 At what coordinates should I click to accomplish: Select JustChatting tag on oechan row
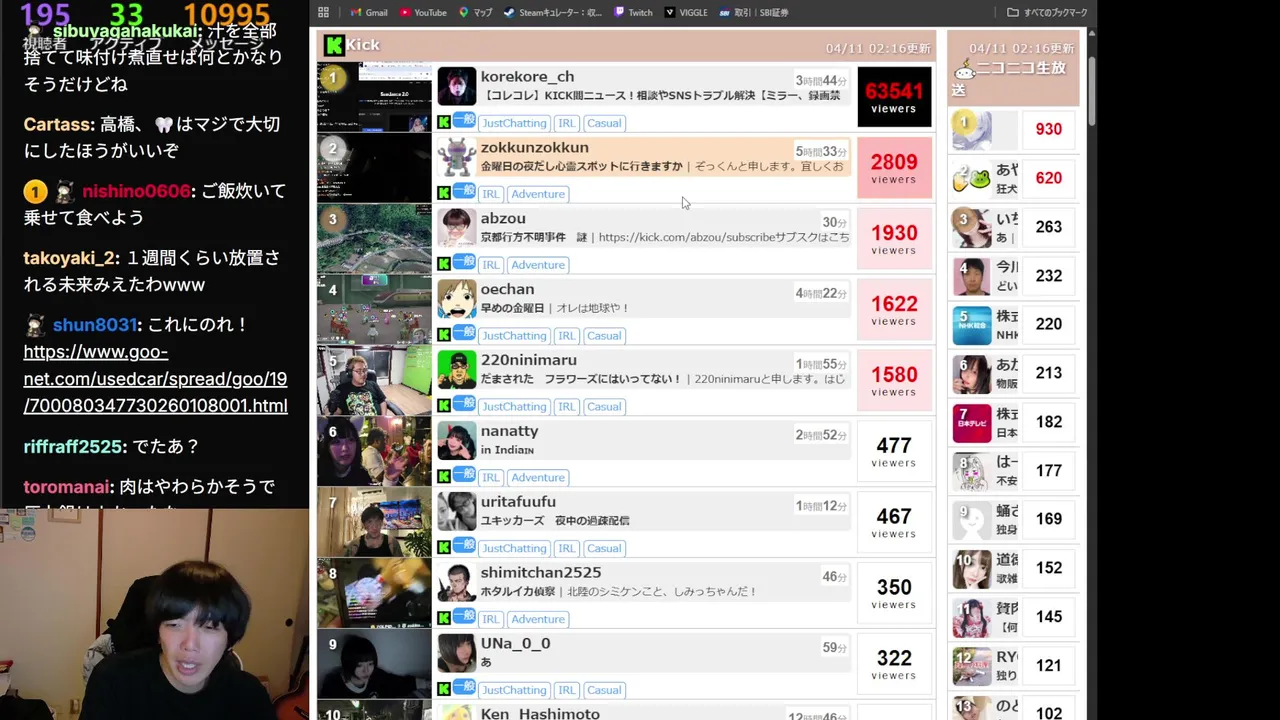coord(514,336)
